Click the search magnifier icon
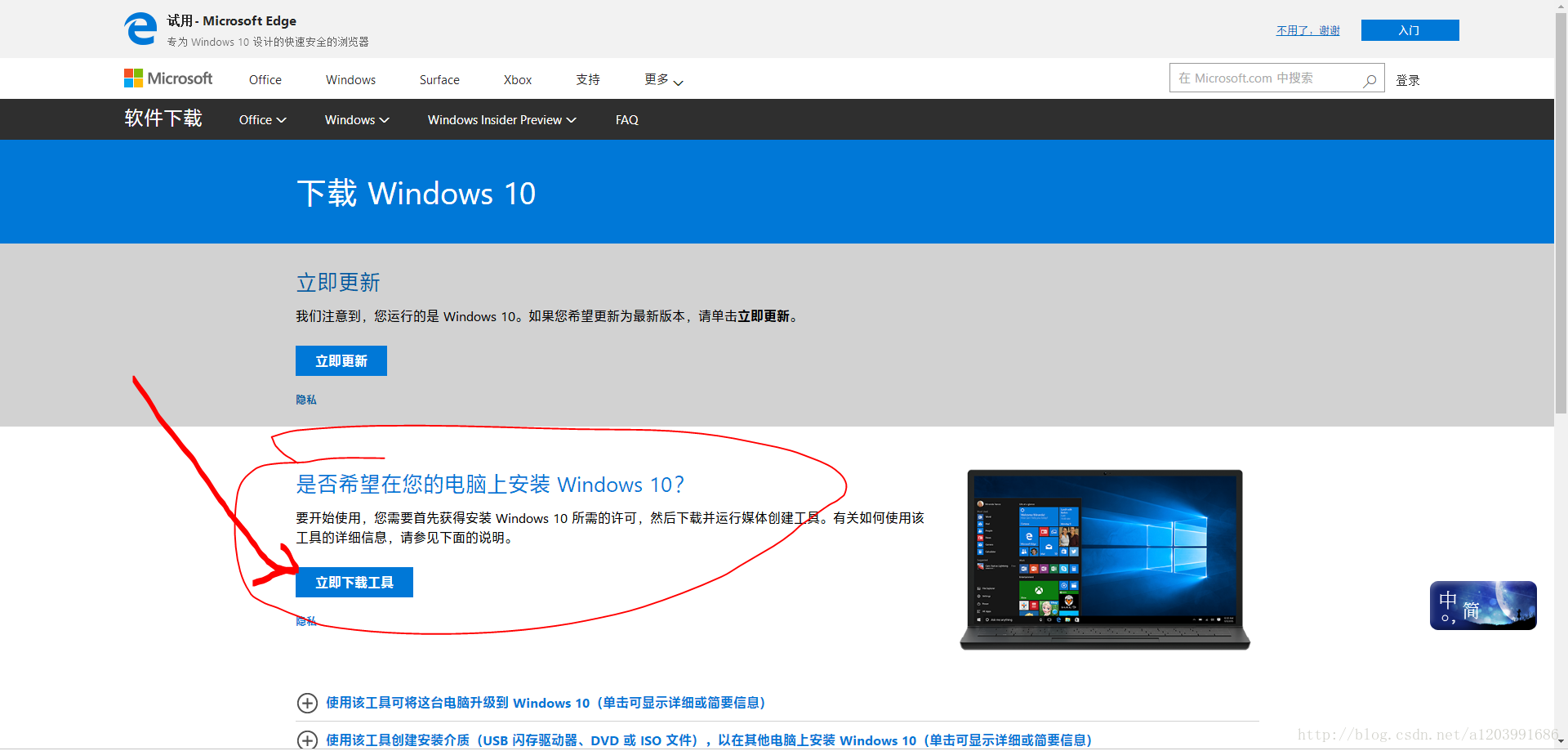This screenshot has height=751, width=1568. tap(1370, 80)
